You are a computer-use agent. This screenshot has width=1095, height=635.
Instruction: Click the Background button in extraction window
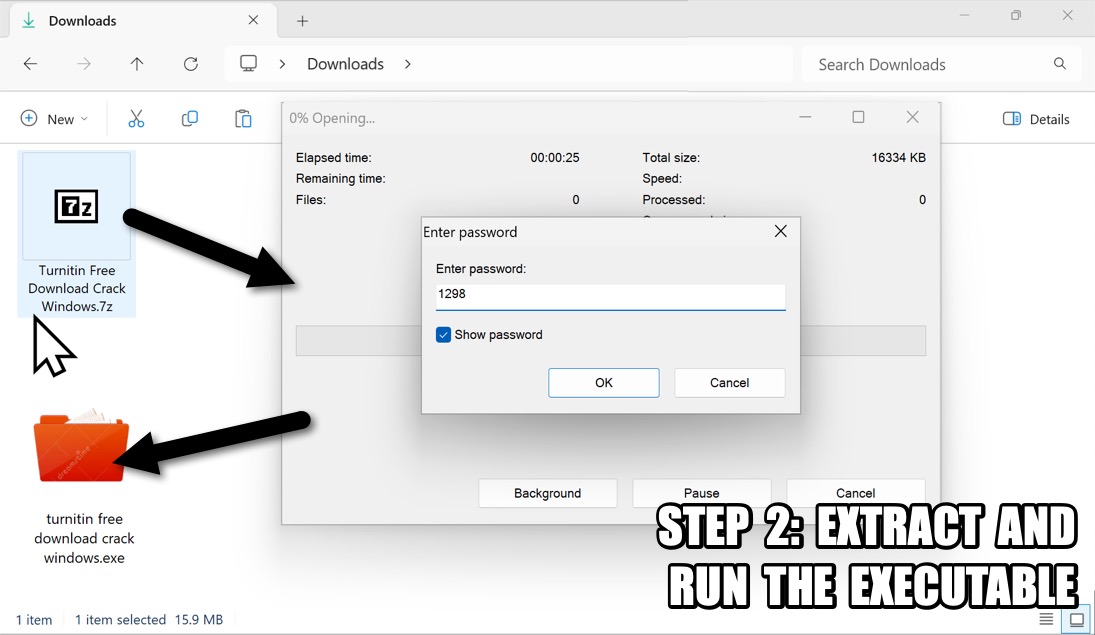(548, 493)
